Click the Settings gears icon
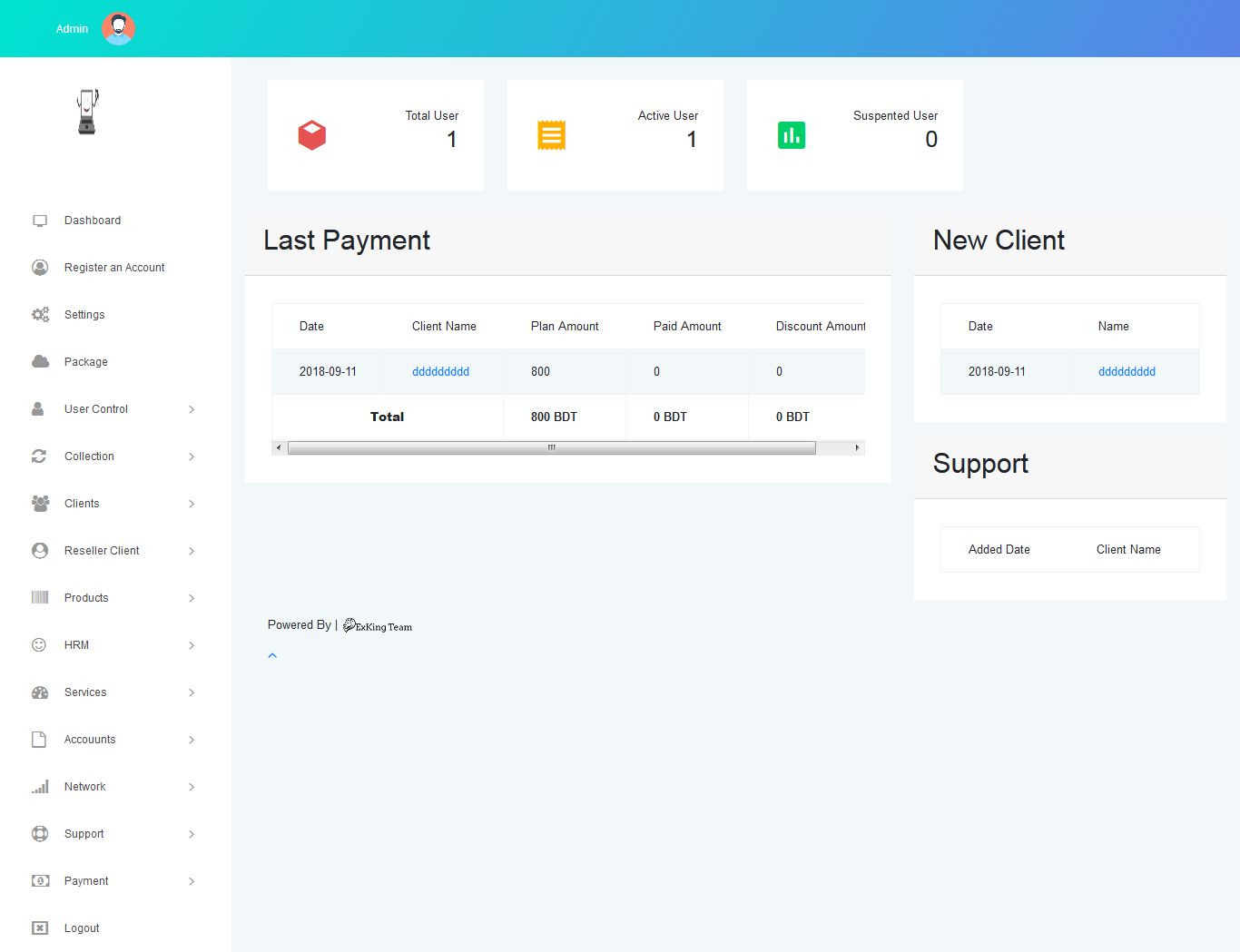The width and height of the screenshot is (1240, 952). point(40,315)
